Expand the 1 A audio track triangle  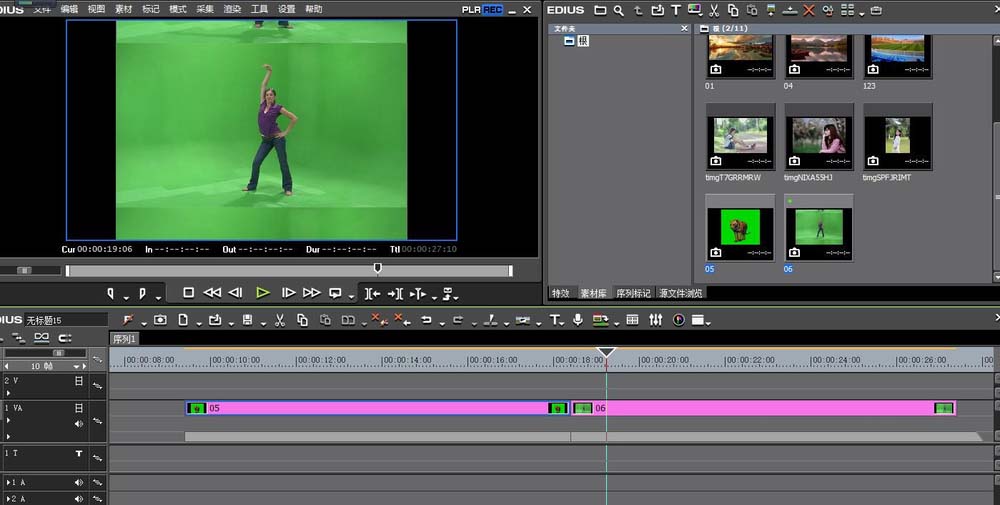tap(8, 483)
